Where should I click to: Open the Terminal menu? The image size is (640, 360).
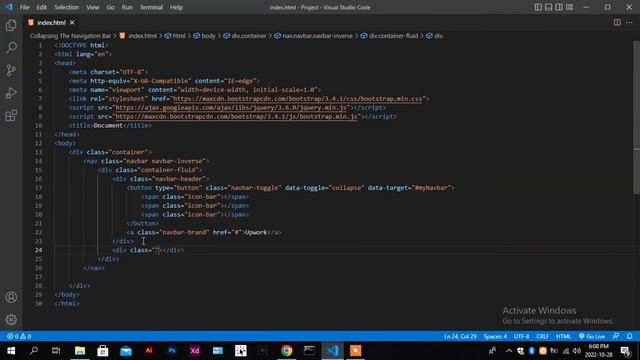click(151, 7)
